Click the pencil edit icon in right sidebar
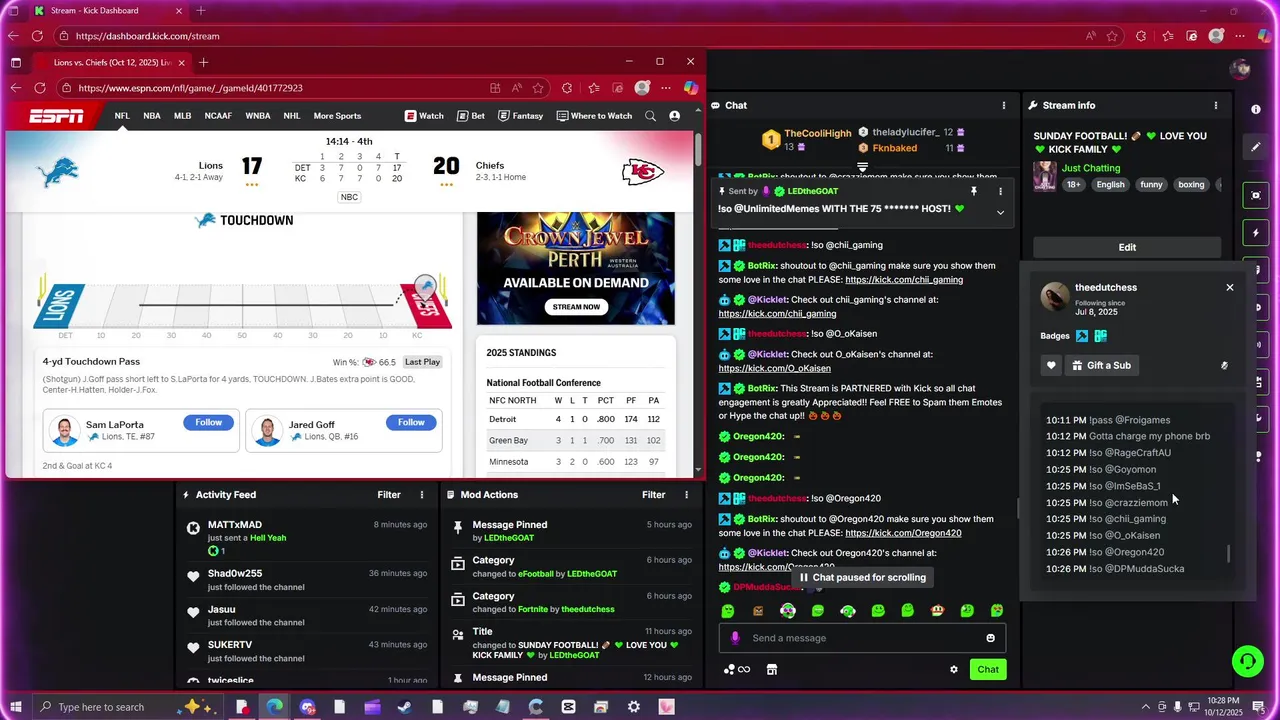This screenshot has width=1280, height=720. point(1256,147)
